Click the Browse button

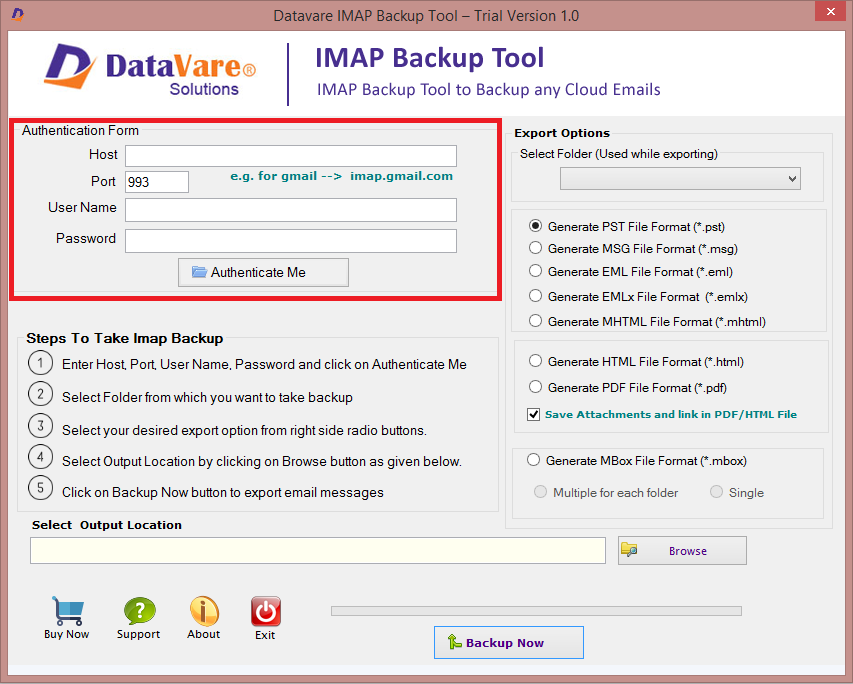point(682,551)
